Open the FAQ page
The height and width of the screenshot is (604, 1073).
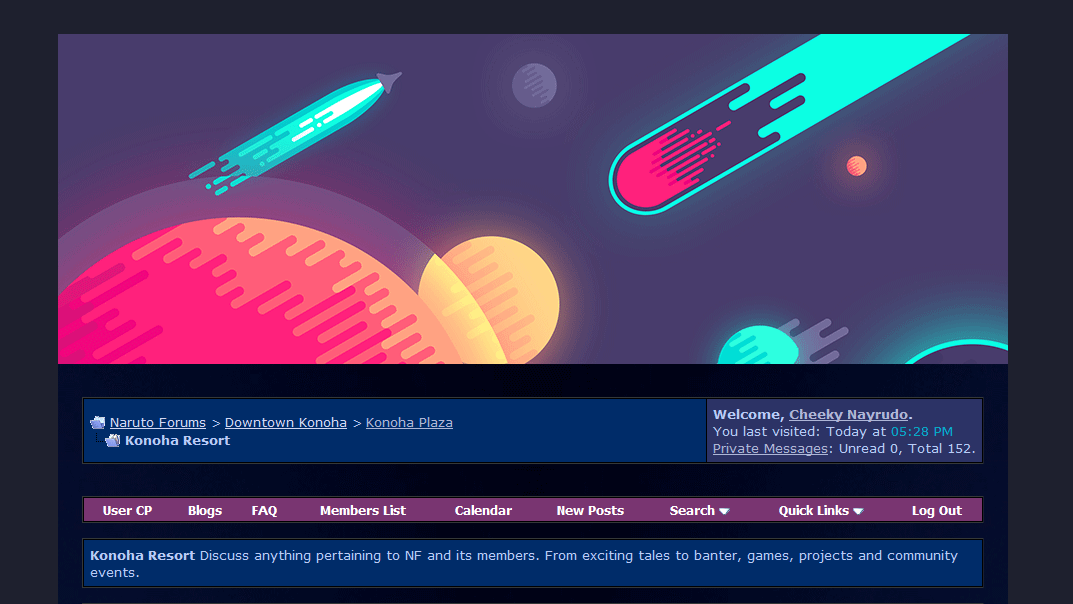(264, 510)
